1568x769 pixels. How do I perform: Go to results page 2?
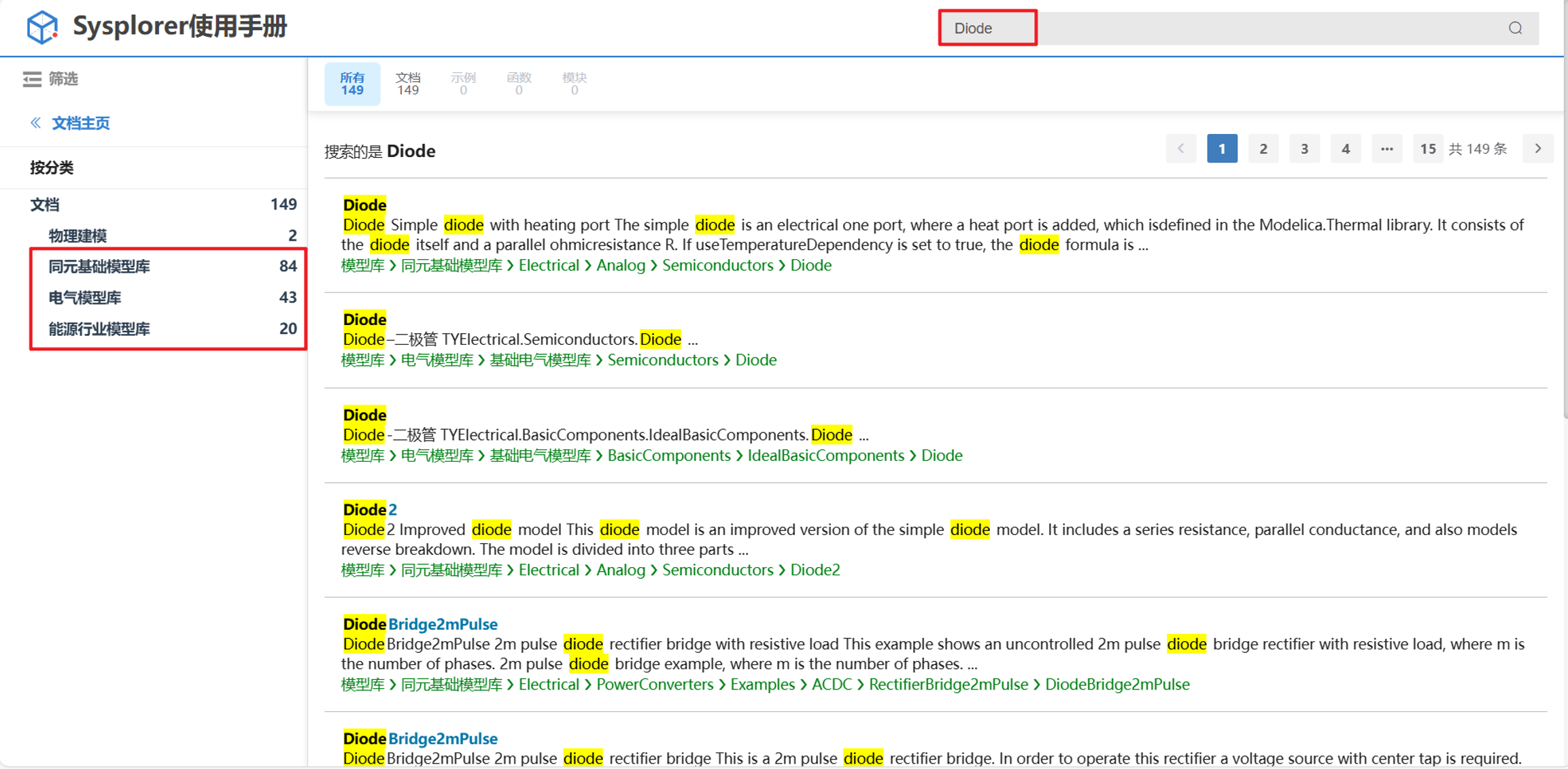point(1263,148)
